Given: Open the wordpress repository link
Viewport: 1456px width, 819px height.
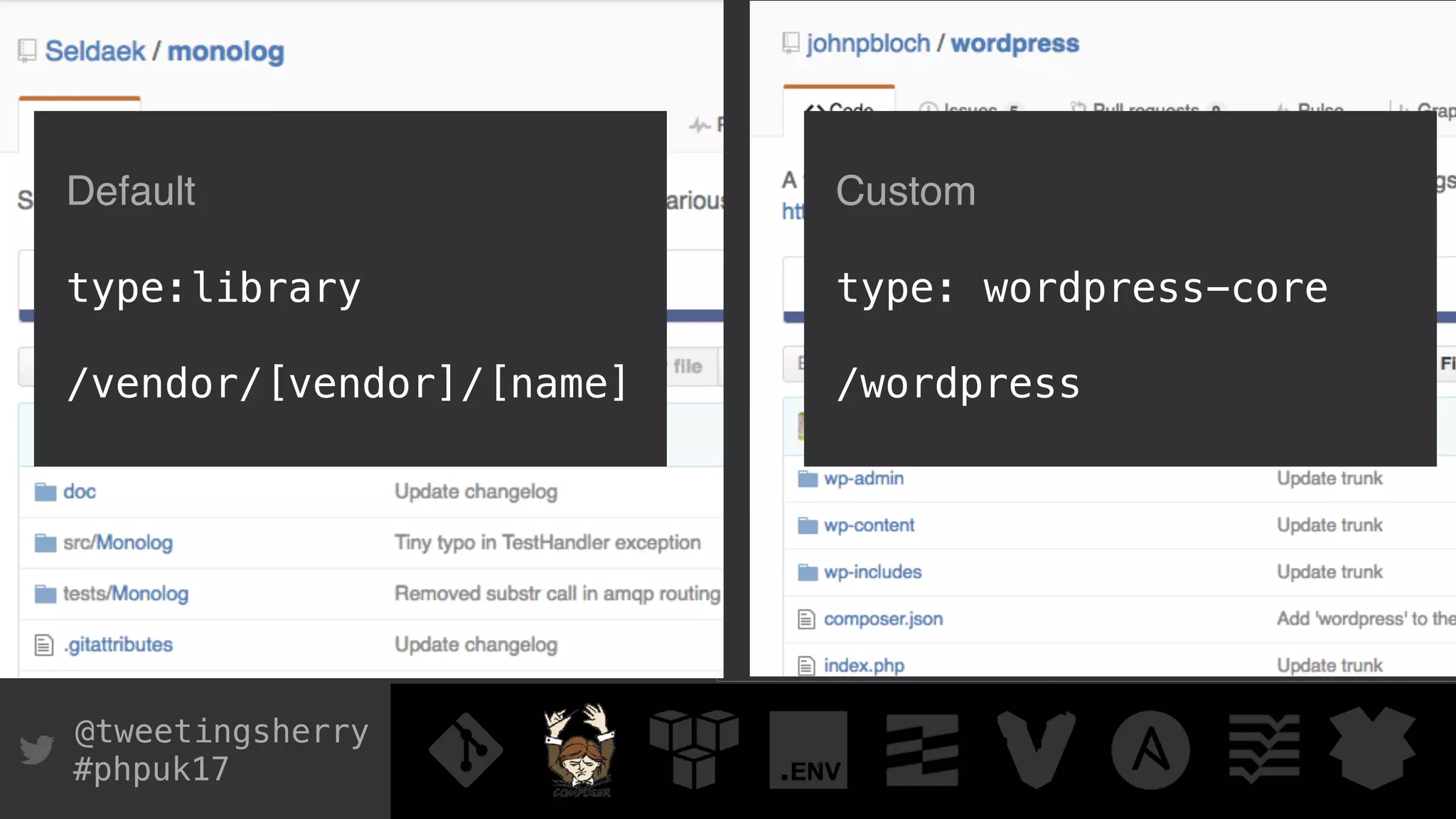Looking at the screenshot, I should click(x=1015, y=43).
